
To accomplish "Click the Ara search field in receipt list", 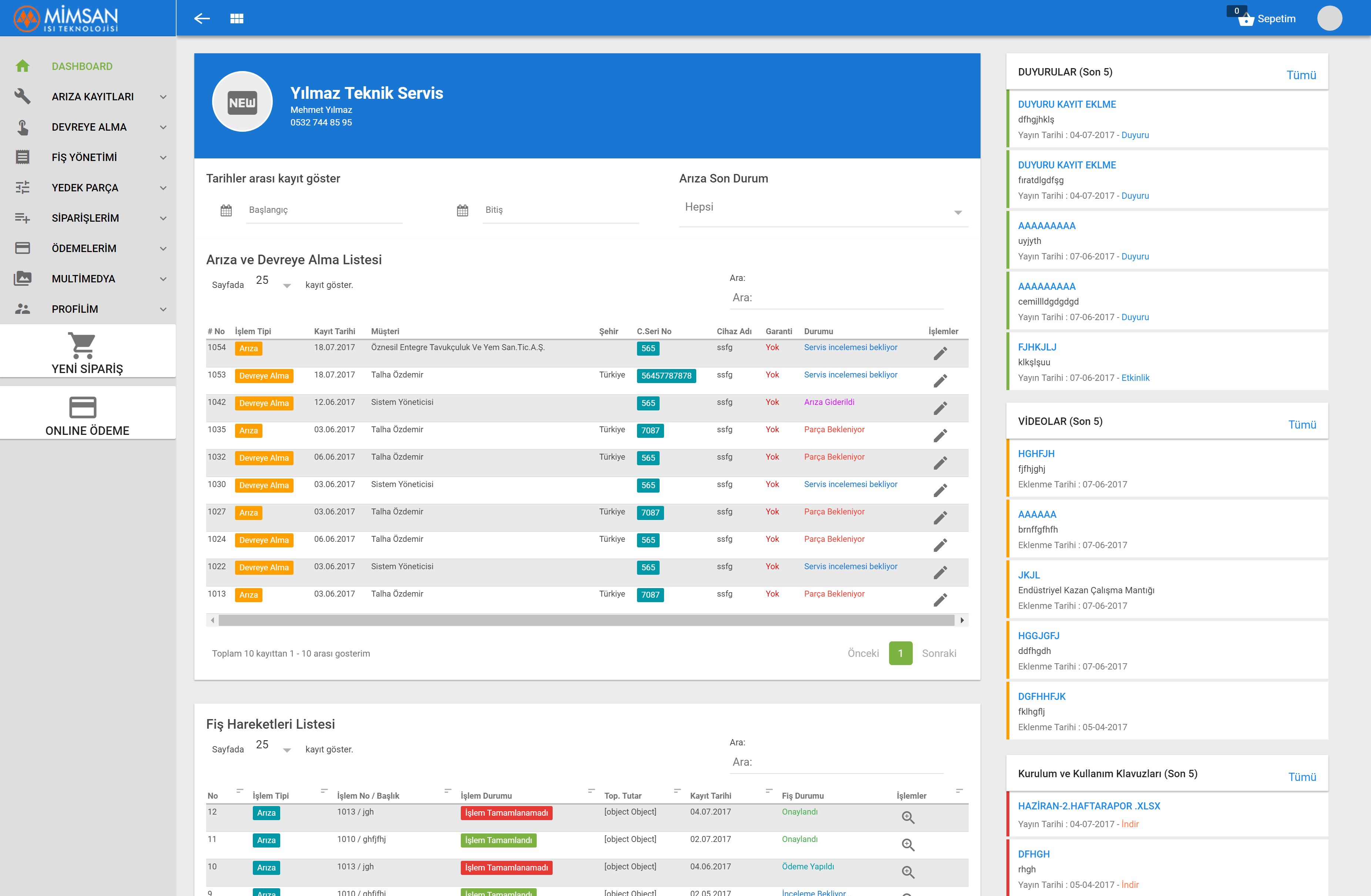I will (x=837, y=762).
